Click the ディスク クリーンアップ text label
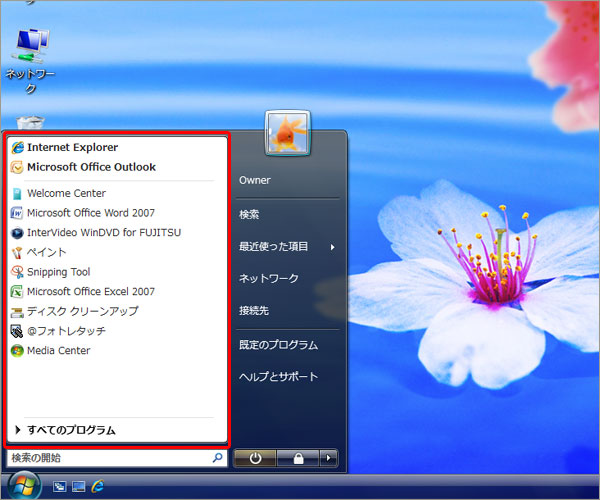 83,312
